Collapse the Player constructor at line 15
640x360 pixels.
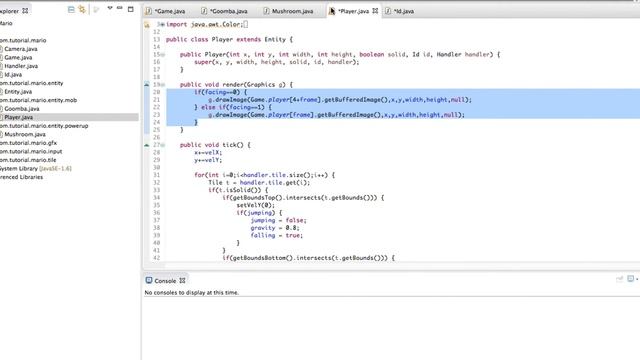163,55
